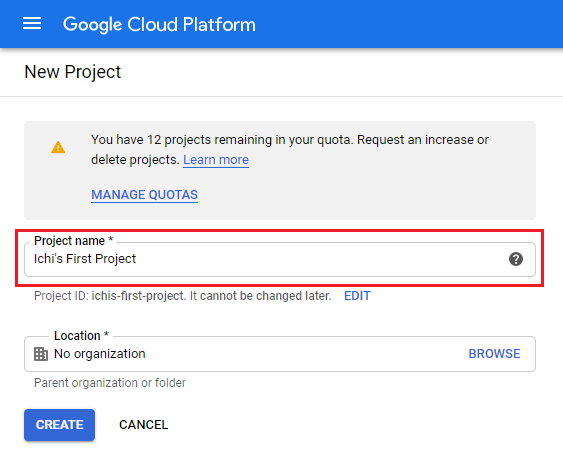563x458 pixels.
Task: Click the New Project page heading
Action: [73, 72]
